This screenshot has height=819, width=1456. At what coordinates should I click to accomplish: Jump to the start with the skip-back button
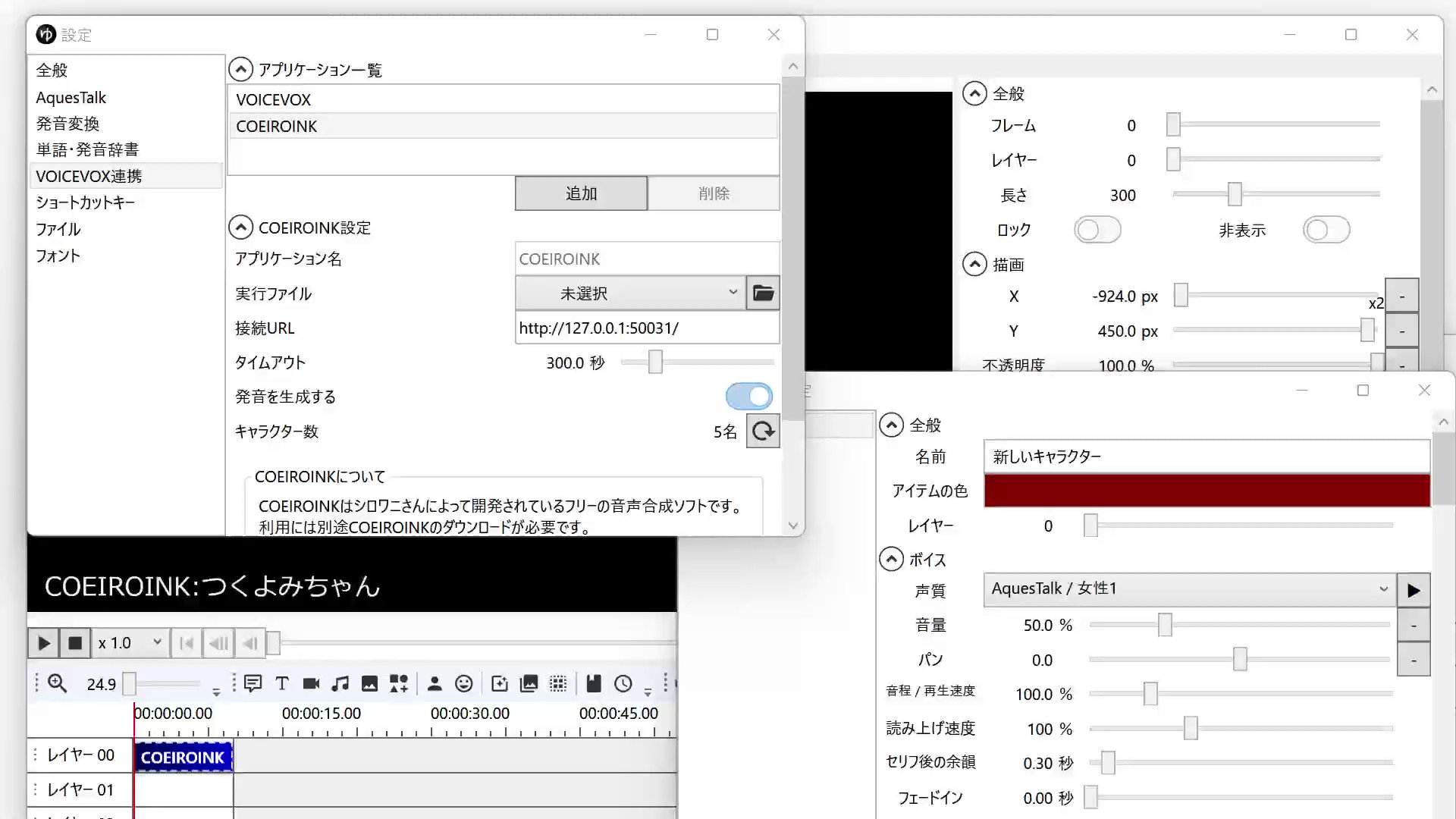coord(187,643)
